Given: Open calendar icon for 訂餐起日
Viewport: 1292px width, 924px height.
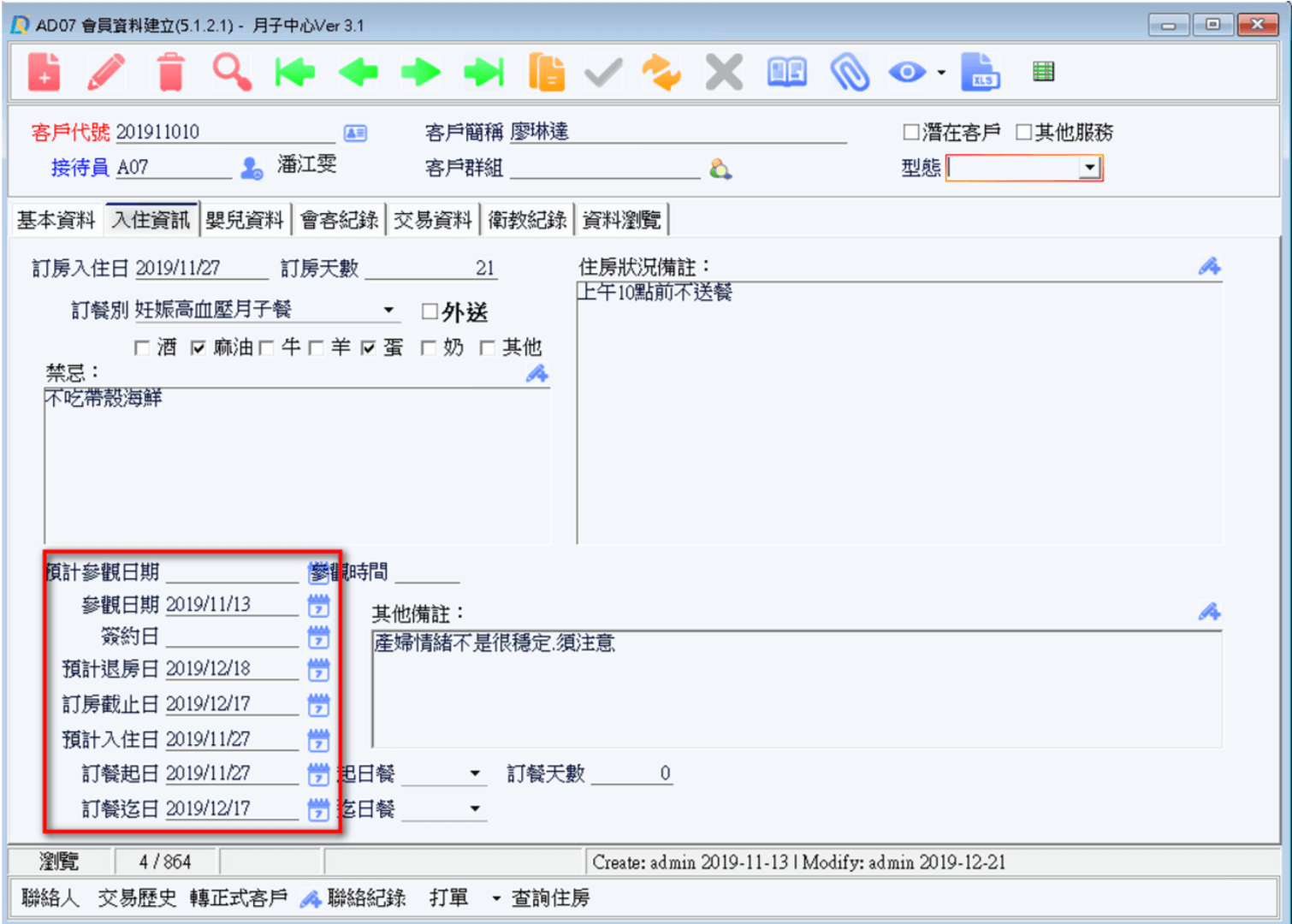Looking at the screenshot, I should point(318,774).
